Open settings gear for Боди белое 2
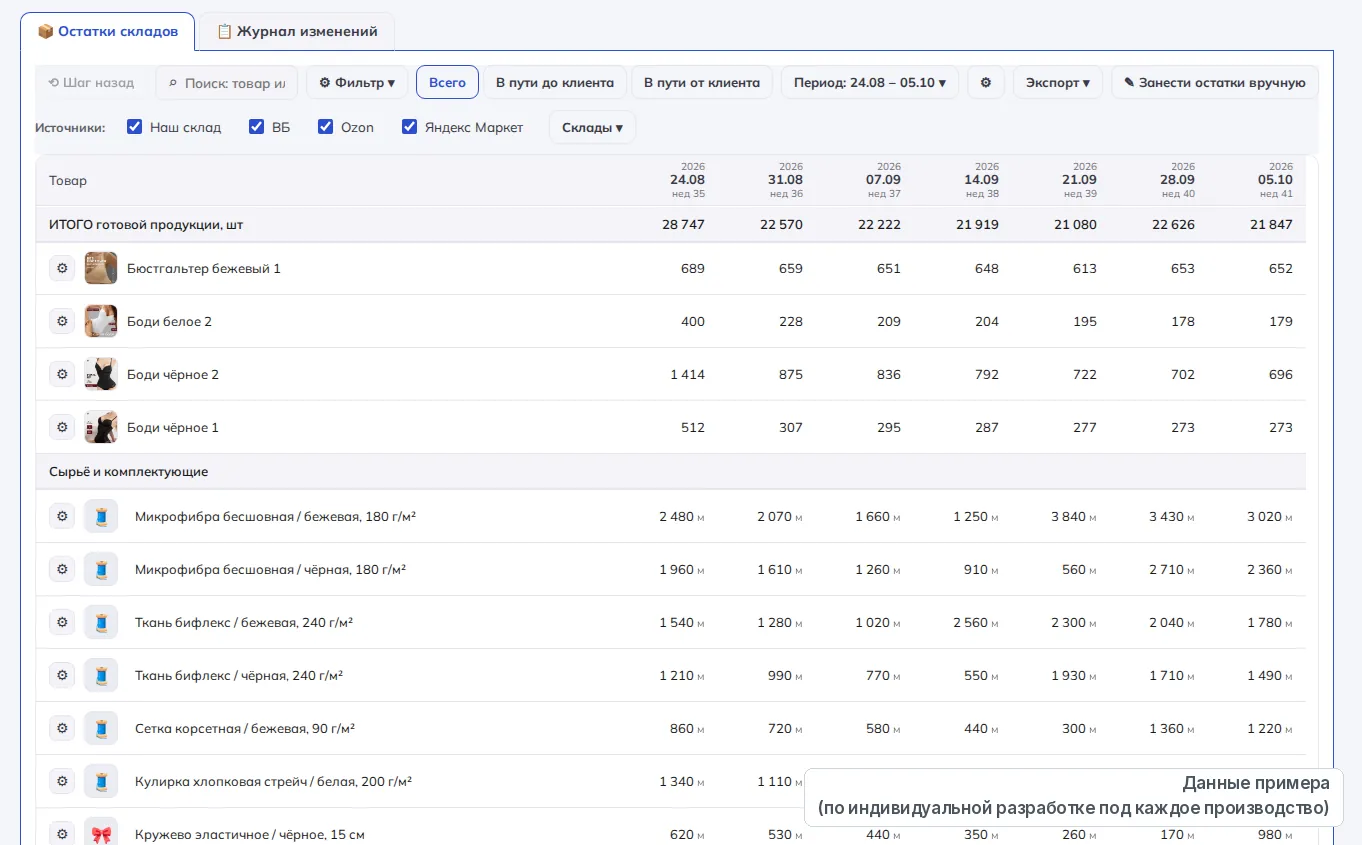The image size is (1362, 845). pyautogui.click(x=62, y=321)
